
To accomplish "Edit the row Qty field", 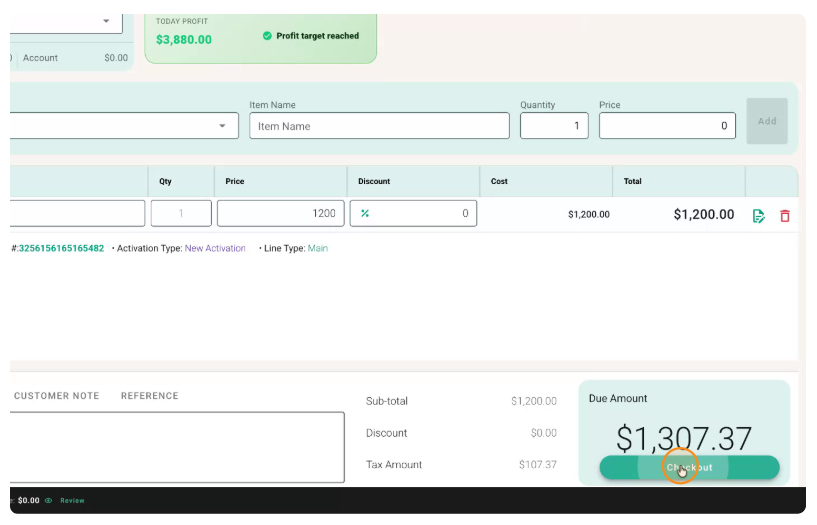I will pyautogui.click(x=181, y=214).
